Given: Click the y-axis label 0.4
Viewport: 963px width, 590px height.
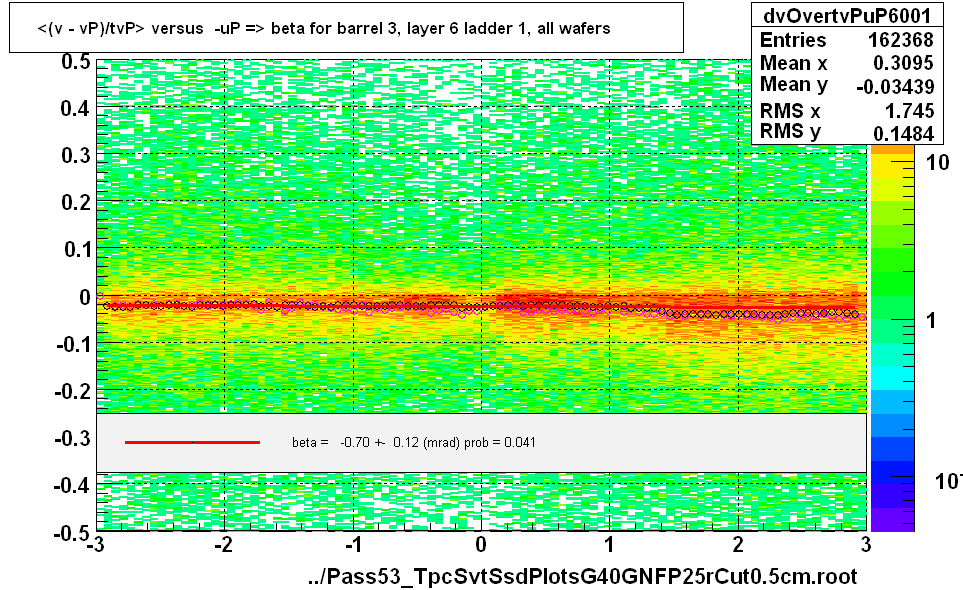Looking at the screenshot, I should coord(76,109).
